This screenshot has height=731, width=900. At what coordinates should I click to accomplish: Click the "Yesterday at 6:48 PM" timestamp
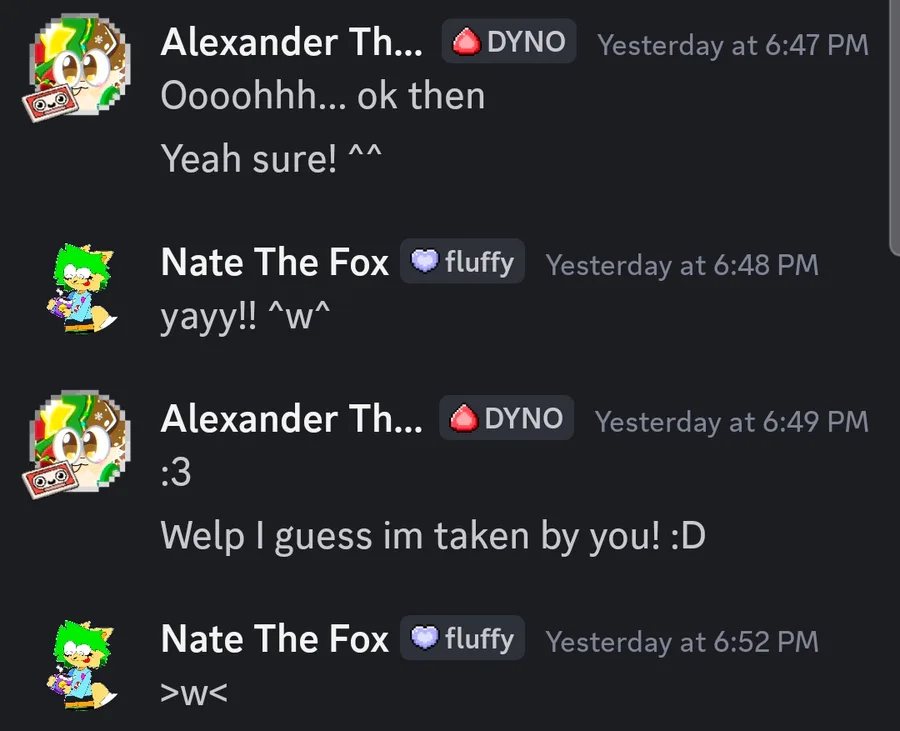pos(681,265)
